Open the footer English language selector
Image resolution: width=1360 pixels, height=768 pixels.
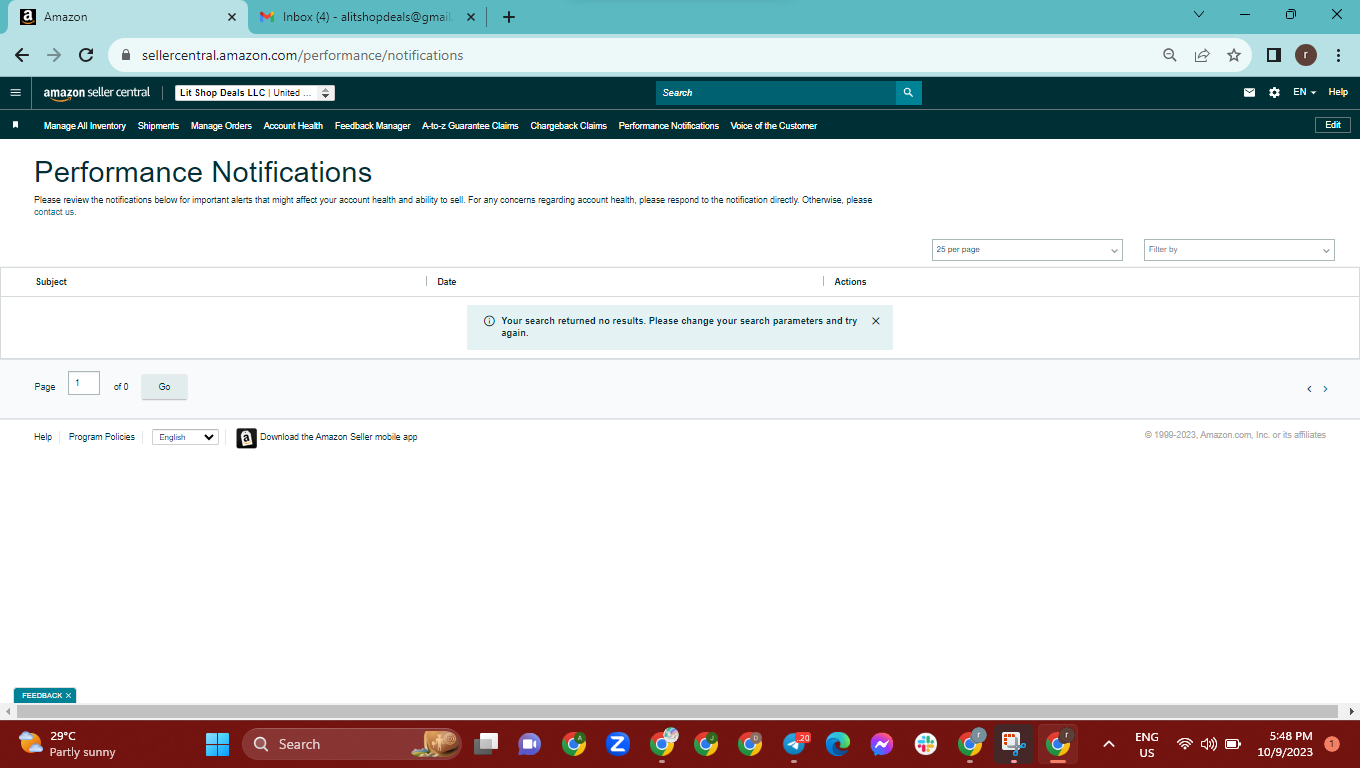(185, 437)
